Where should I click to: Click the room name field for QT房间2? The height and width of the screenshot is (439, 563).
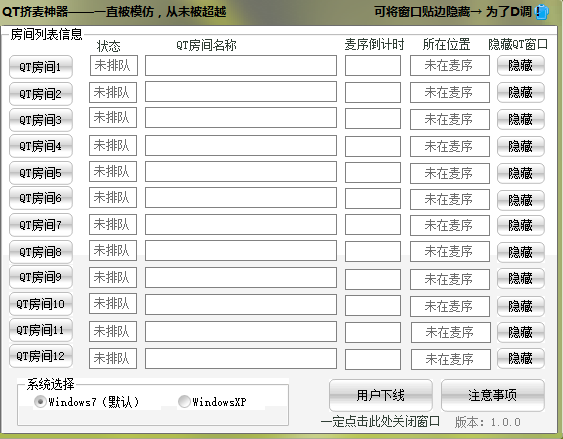point(241,92)
